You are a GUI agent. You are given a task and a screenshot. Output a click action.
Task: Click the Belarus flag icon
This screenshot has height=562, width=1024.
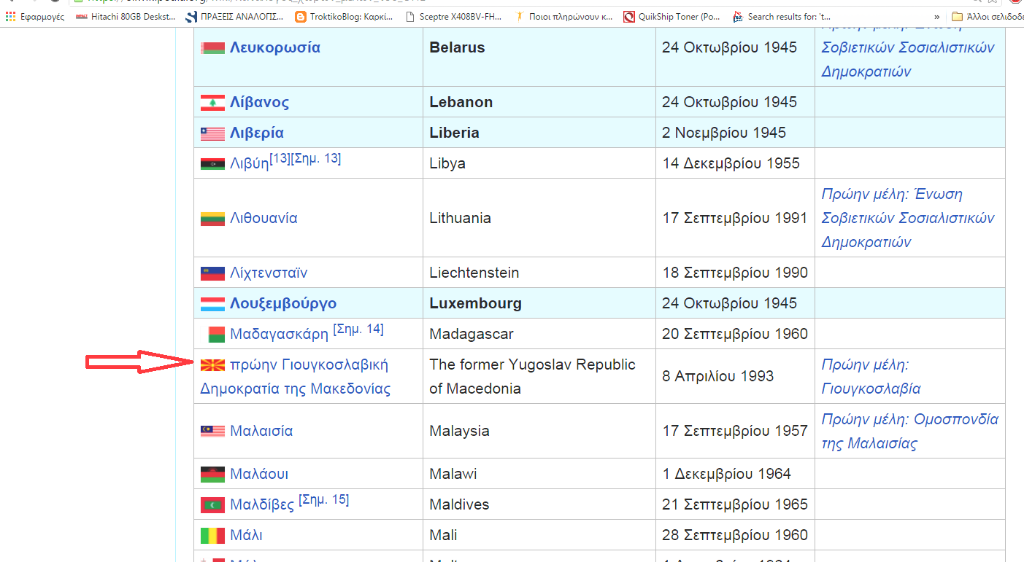coord(212,48)
